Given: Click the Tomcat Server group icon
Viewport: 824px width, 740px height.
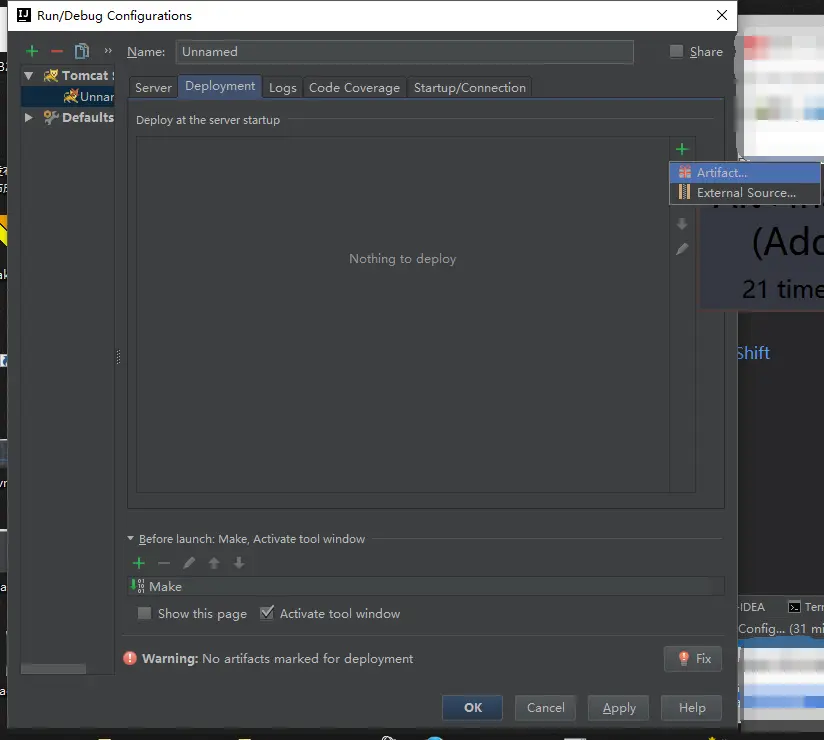Looking at the screenshot, I should click(51, 76).
